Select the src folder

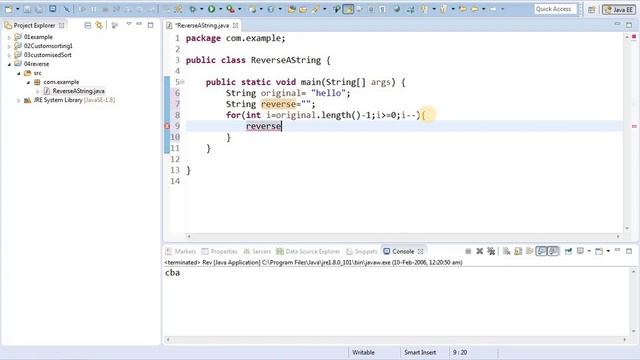click(x=37, y=73)
